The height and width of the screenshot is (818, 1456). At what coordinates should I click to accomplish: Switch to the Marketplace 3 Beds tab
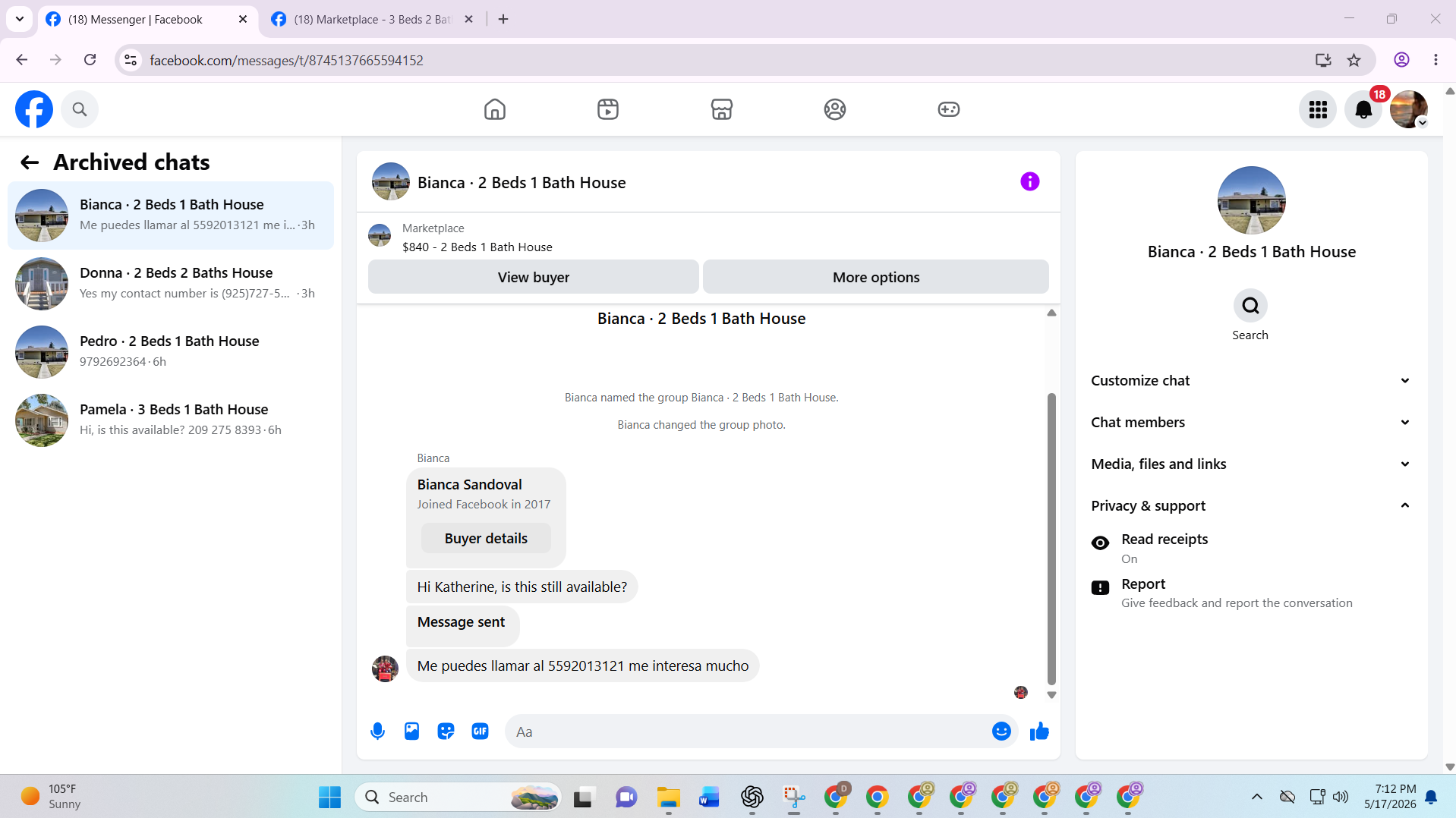(373, 19)
